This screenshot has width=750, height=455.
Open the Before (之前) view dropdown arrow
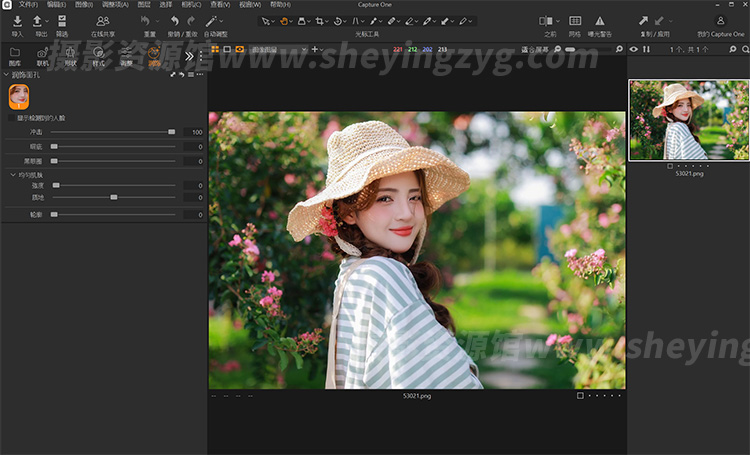click(x=559, y=21)
